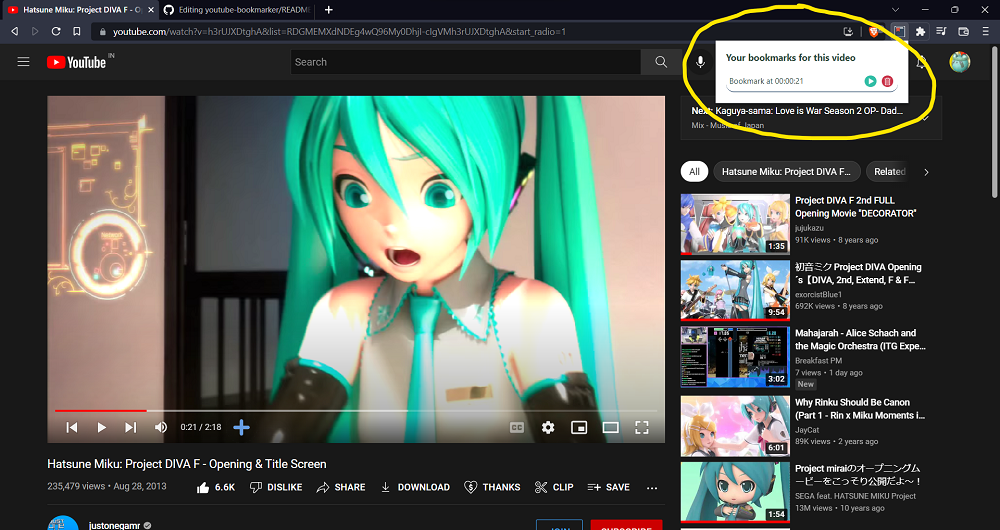1000x530 pixels.
Task: Click the video title text
Action: pyautogui.click(x=187, y=464)
